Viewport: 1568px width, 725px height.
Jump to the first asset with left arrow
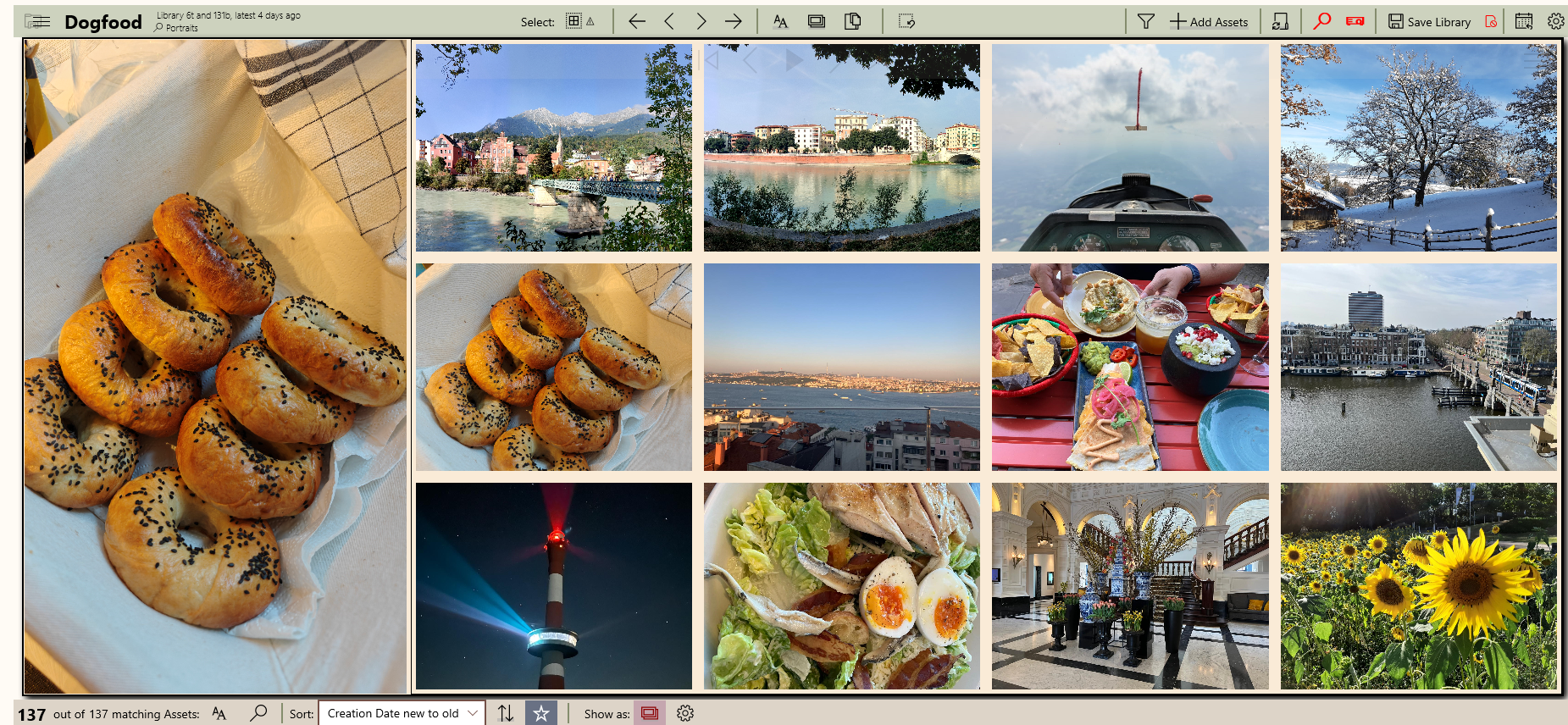[637, 22]
